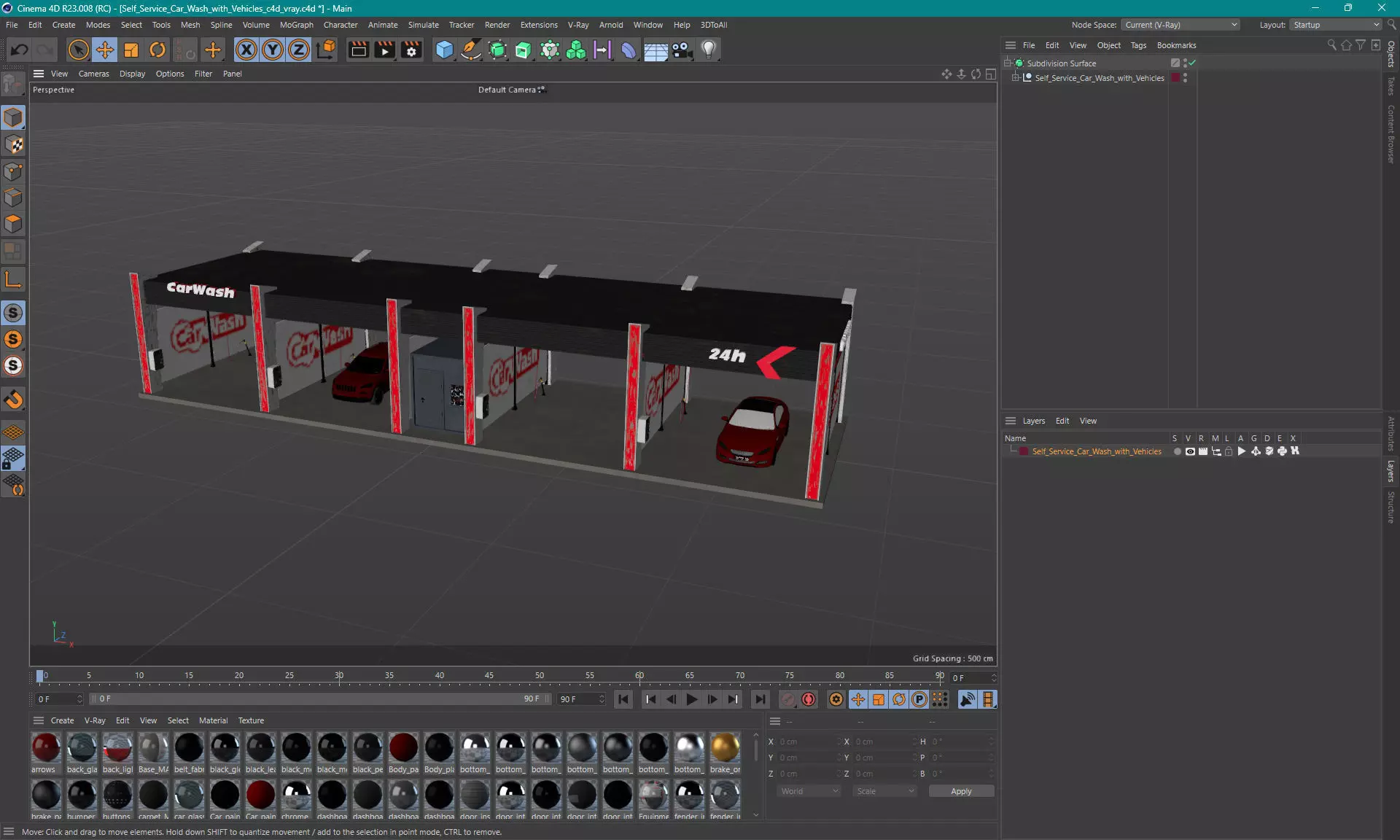This screenshot has width=1400, height=840.
Task: Click the X position input field
Action: coord(808,742)
